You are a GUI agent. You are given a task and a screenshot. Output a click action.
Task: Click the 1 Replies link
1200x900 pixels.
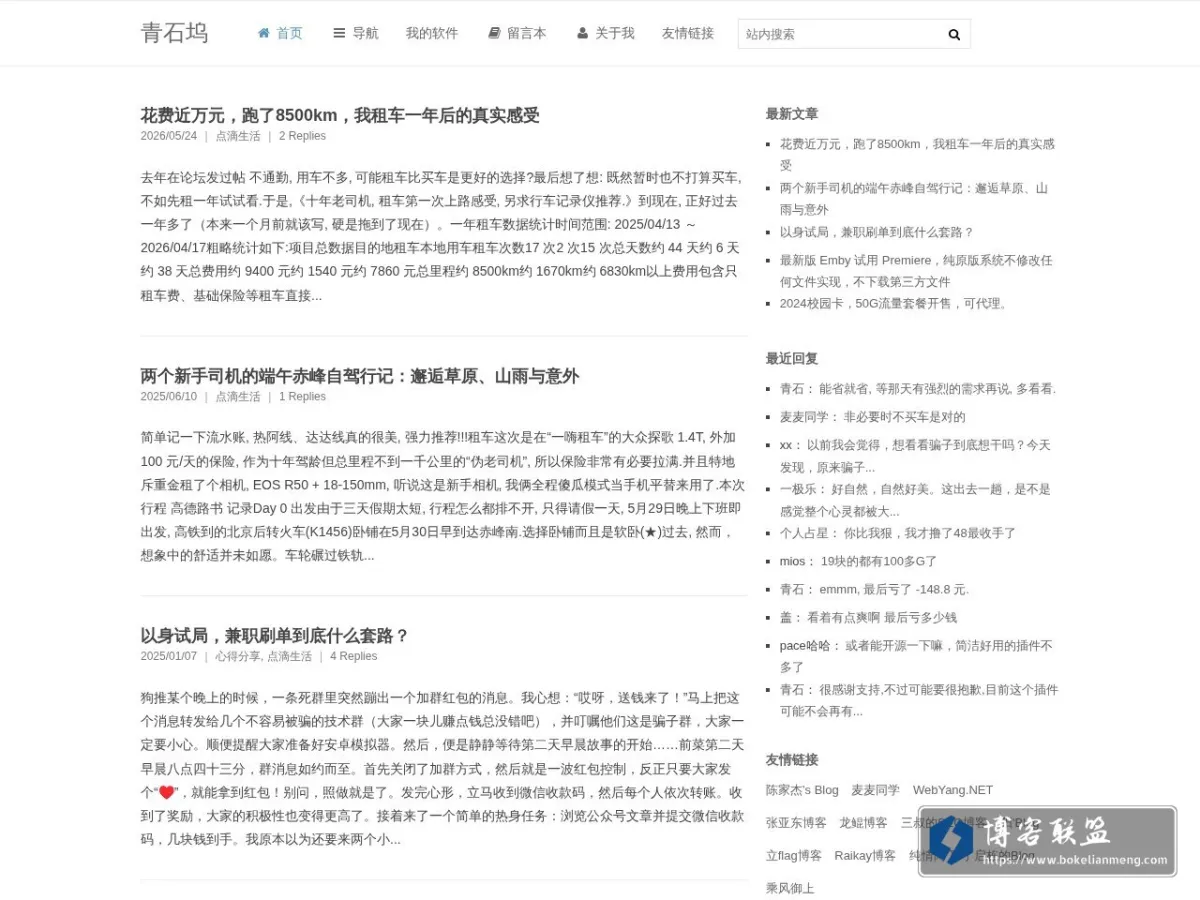pyautogui.click(x=302, y=397)
